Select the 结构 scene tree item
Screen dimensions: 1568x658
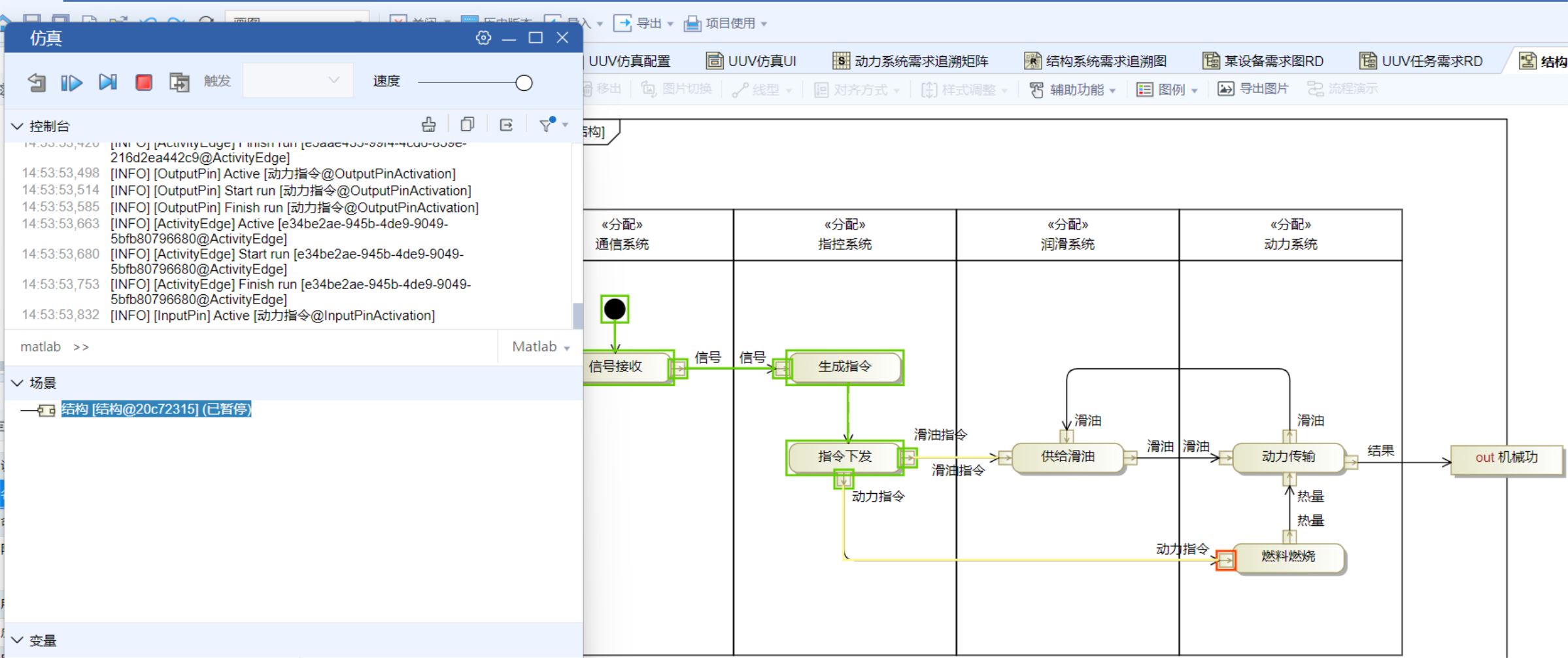(x=156, y=409)
